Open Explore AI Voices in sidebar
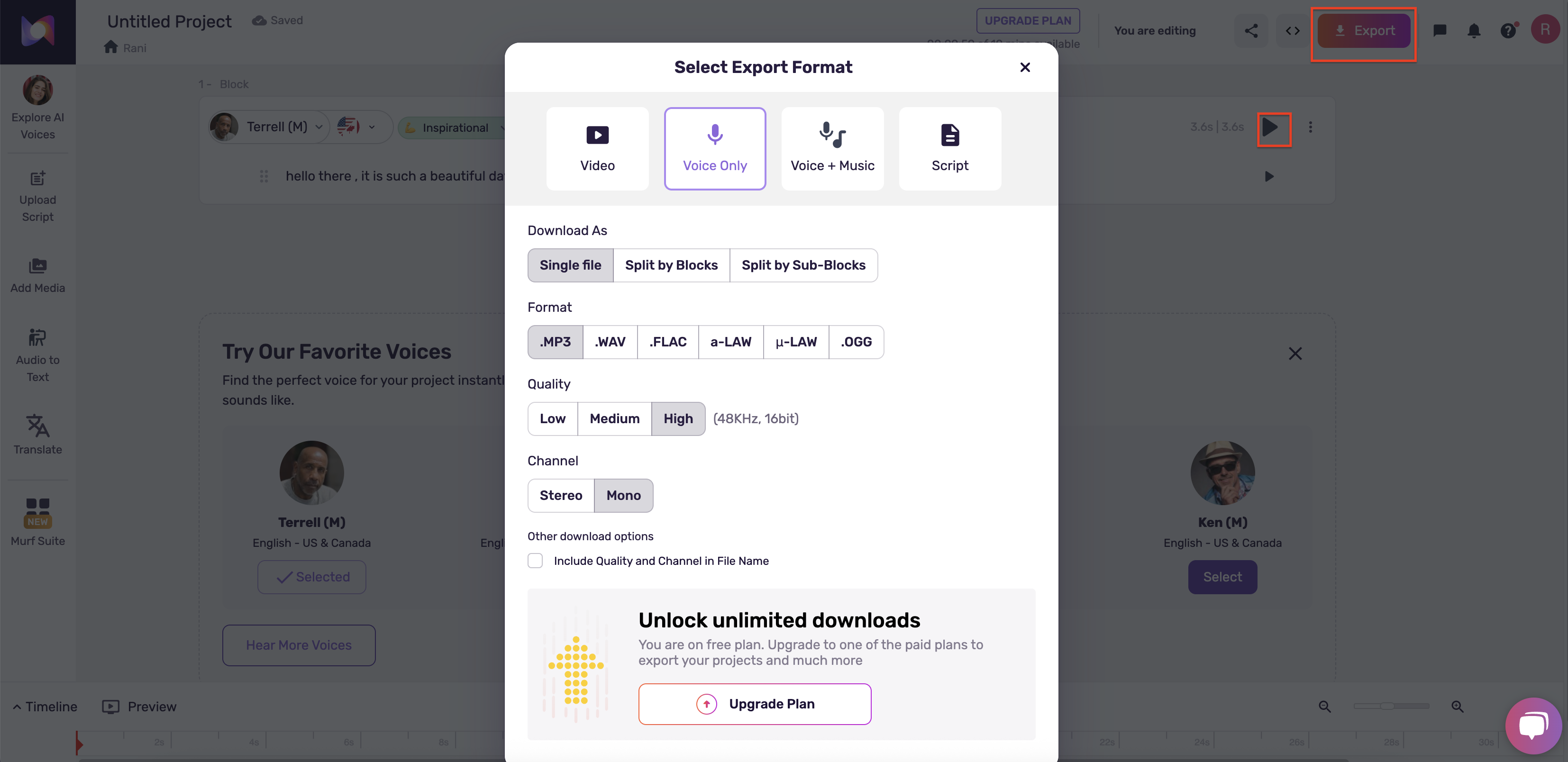Image resolution: width=1568 pixels, height=762 pixels. (38, 108)
